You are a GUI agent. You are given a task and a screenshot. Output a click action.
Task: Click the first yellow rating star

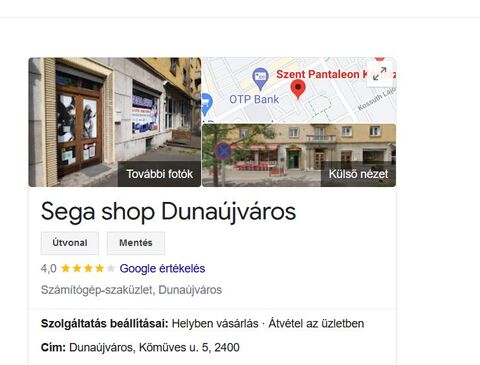point(66,268)
